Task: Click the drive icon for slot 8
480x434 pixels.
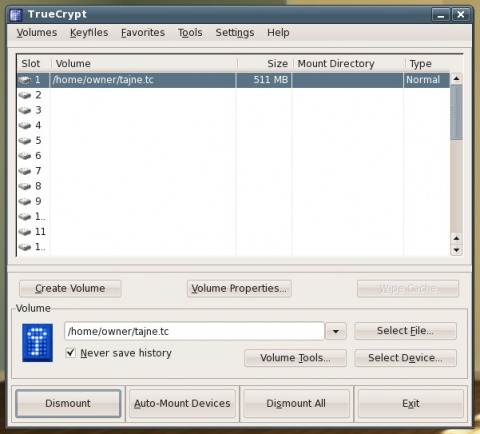Action: coord(25,186)
